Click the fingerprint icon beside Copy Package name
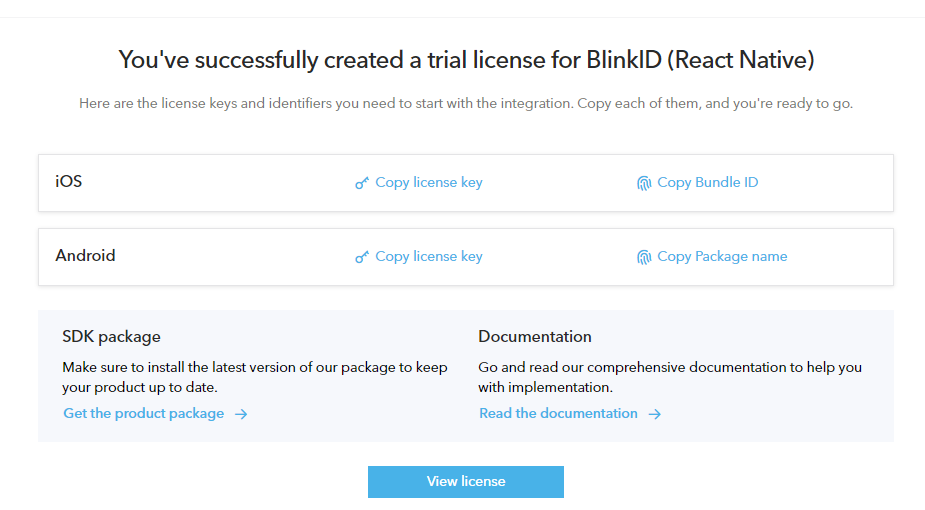The image size is (925, 510). pos(644,257)
